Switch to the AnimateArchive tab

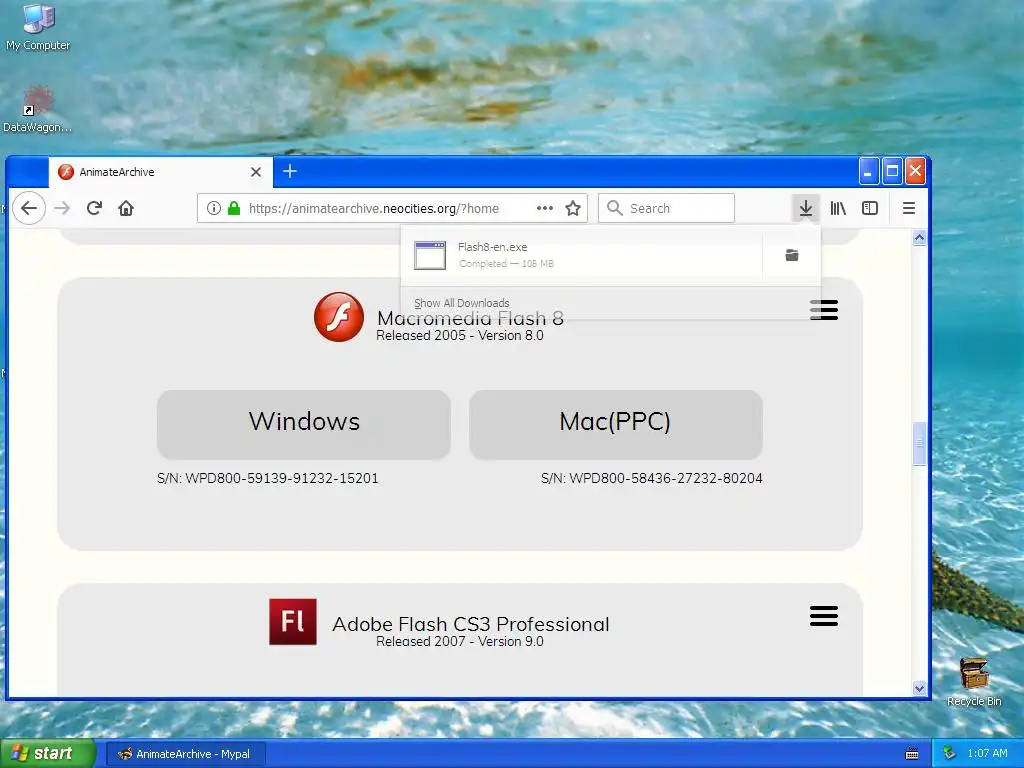coord(161,172)
